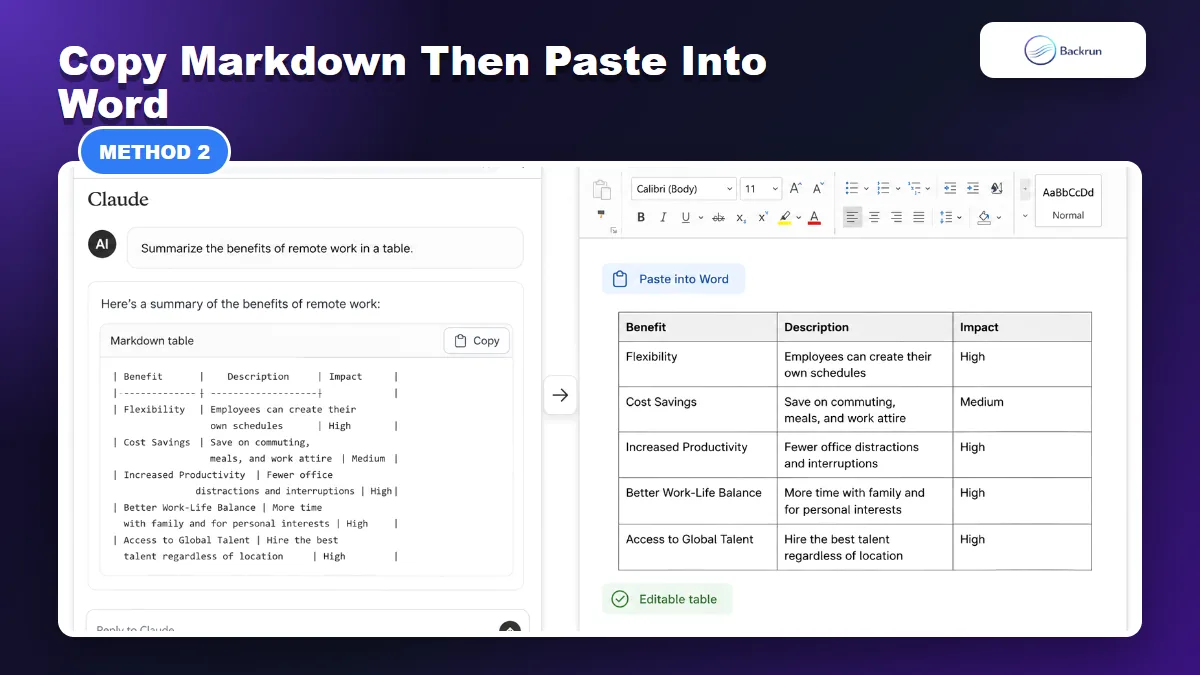
Task: Insert a numbered list
Action: [883, 188]
